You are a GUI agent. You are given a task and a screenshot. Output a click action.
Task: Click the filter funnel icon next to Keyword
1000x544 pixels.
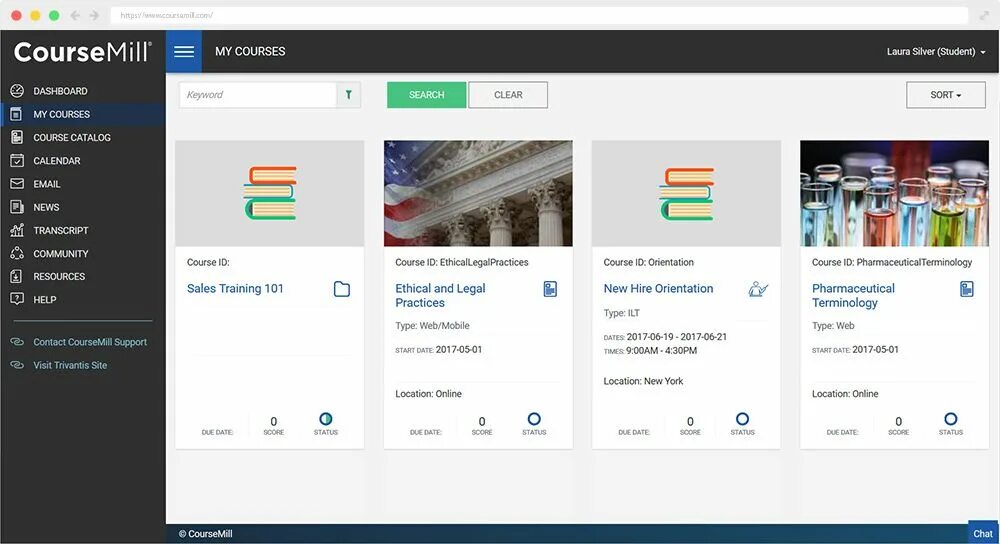tap(349, 94)
